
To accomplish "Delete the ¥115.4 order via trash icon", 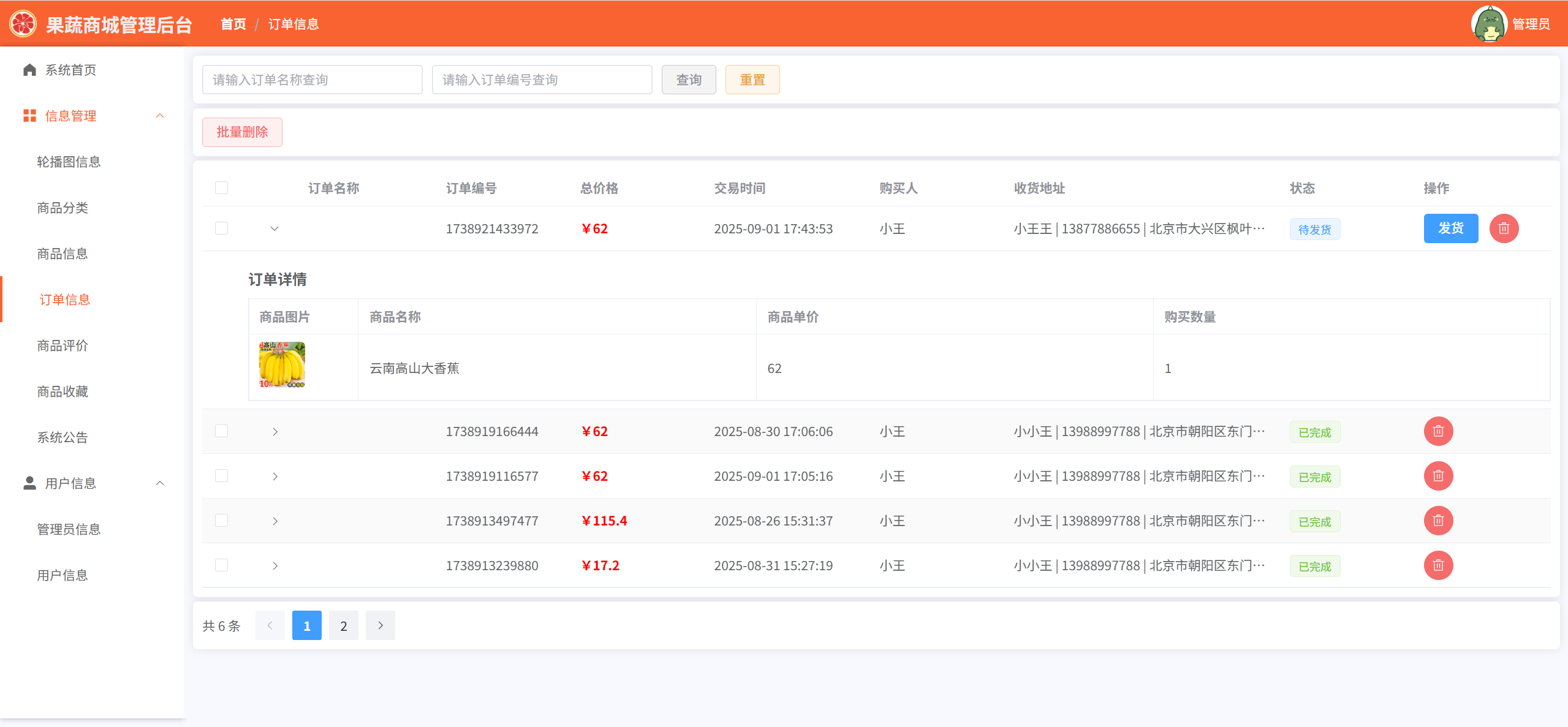I will [1438, 521].
